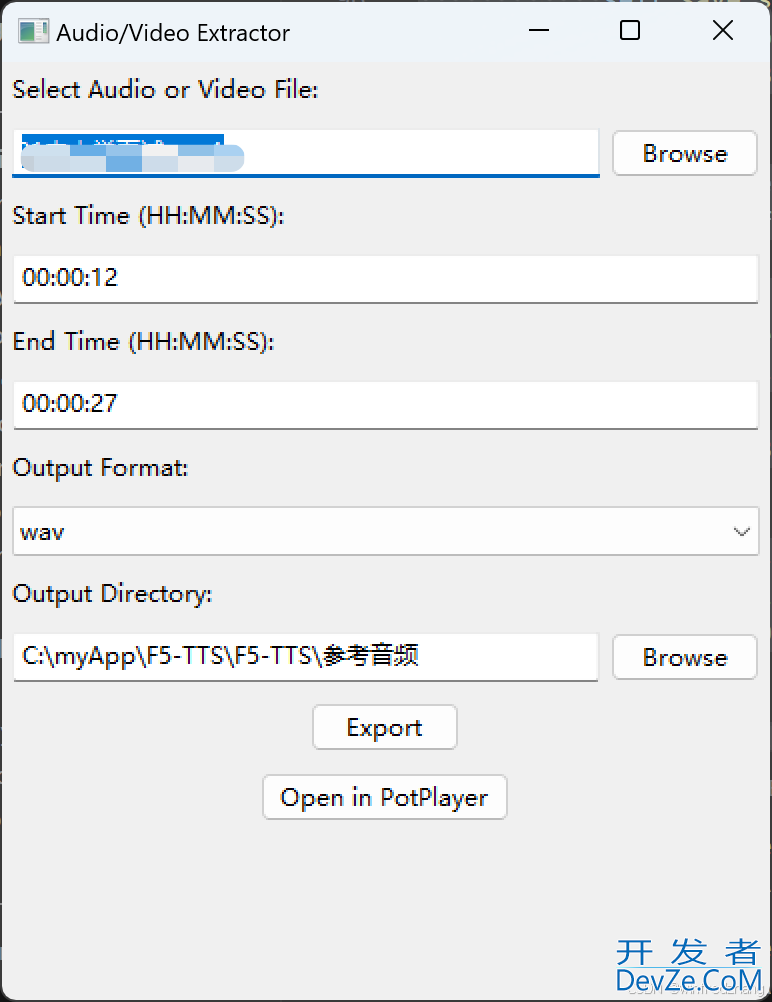Click the Audio/Video Extractor title bar text

point(173,33)
